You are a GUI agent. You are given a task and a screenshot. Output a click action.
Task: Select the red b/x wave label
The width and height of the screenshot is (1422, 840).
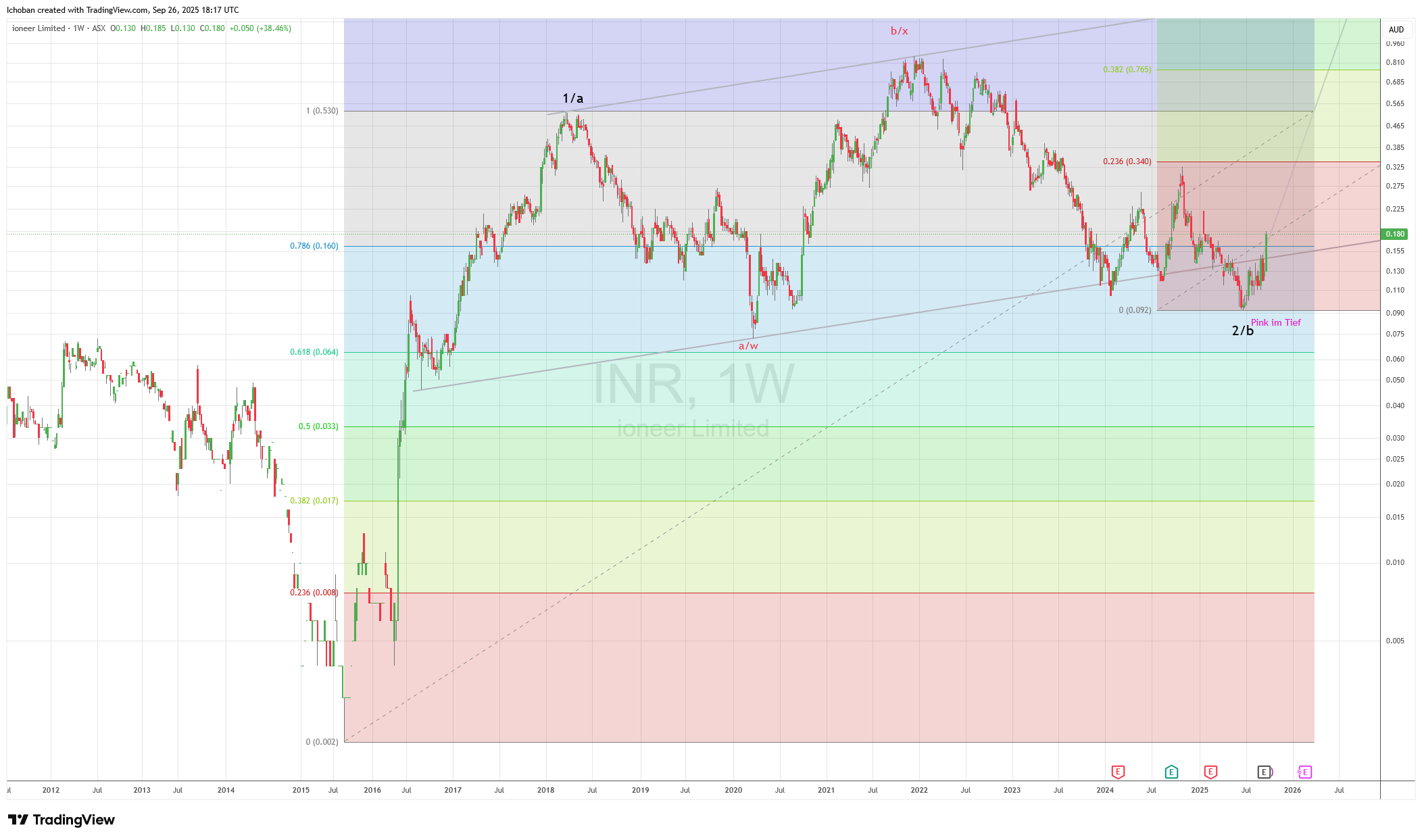[899, 31]
